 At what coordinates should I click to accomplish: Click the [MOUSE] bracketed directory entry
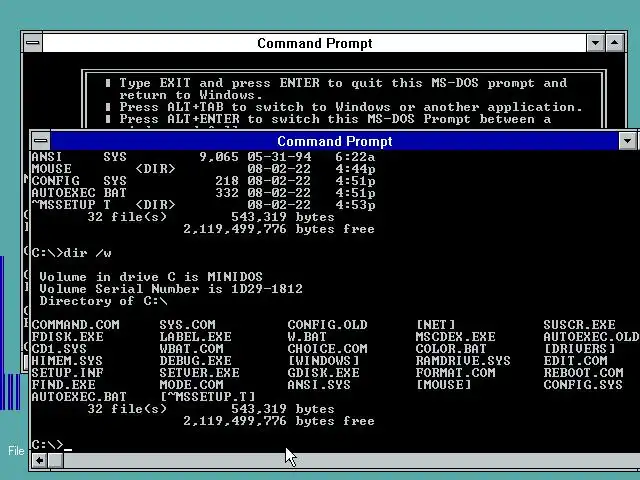444,385
